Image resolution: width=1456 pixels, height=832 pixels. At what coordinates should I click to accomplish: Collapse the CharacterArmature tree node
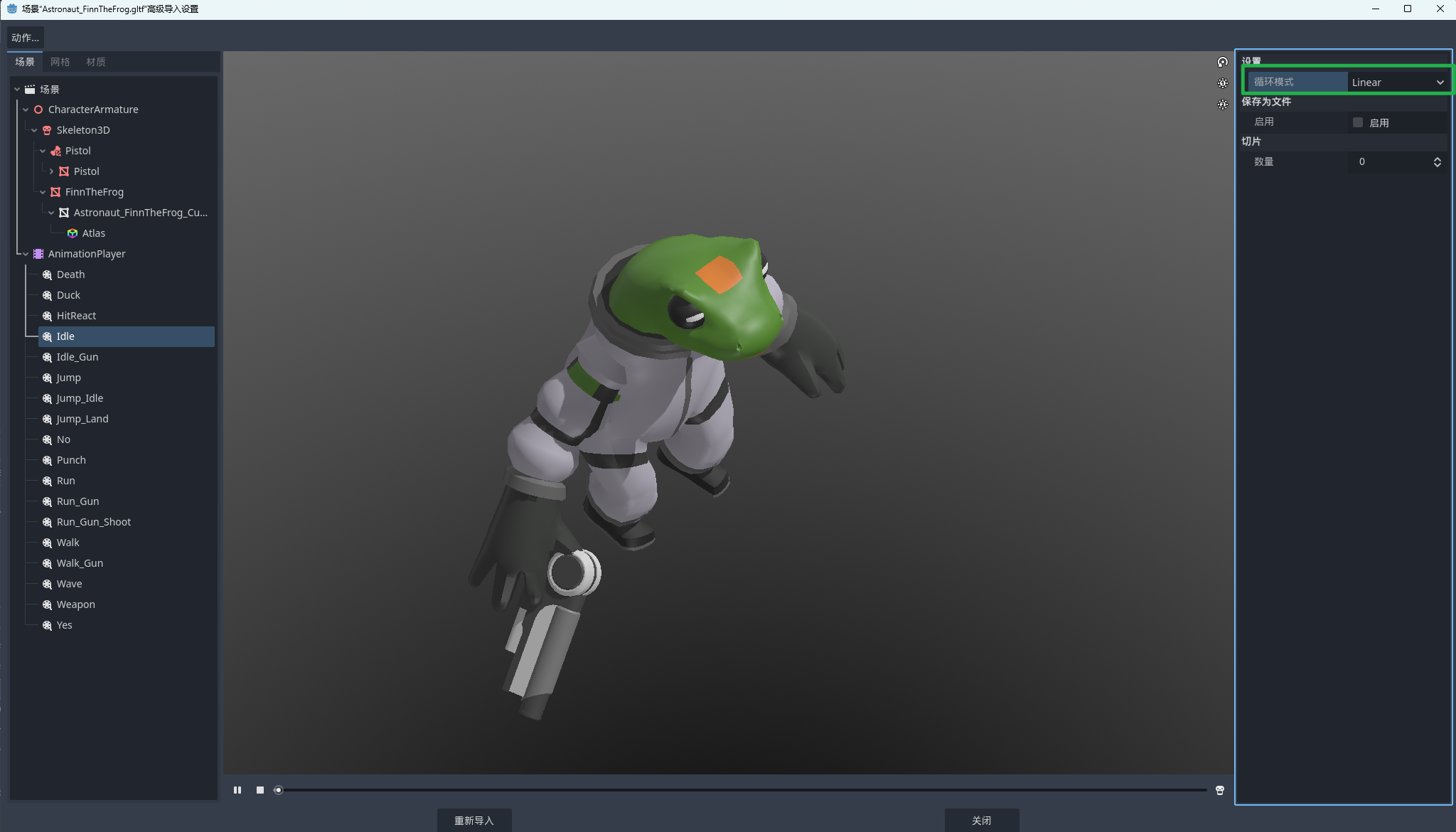(26, 110)
